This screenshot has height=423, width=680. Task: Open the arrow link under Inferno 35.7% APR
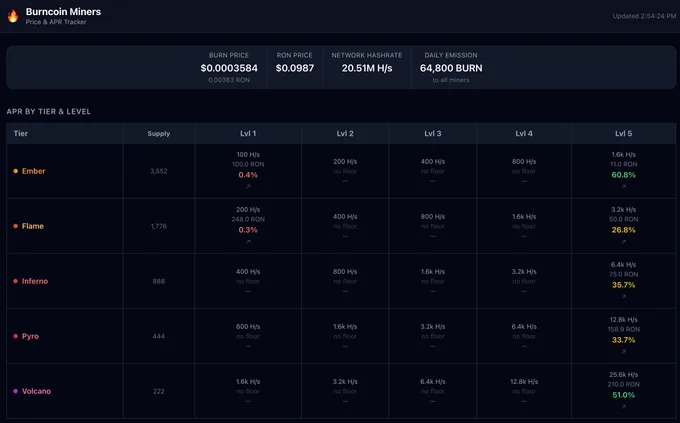(624, 296)
